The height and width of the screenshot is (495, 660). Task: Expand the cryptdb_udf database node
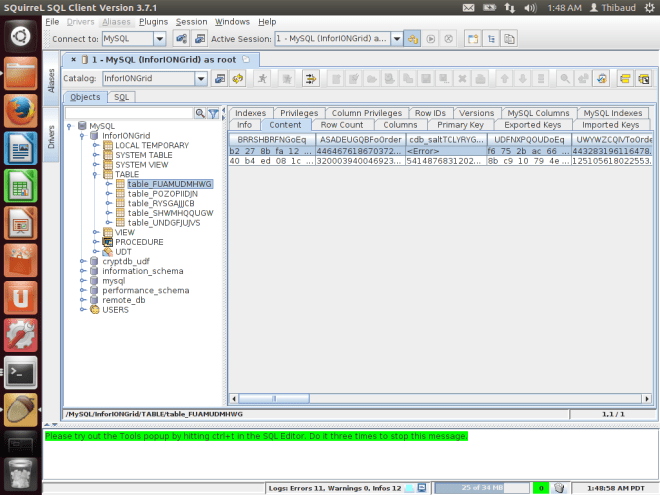[82, 261]
